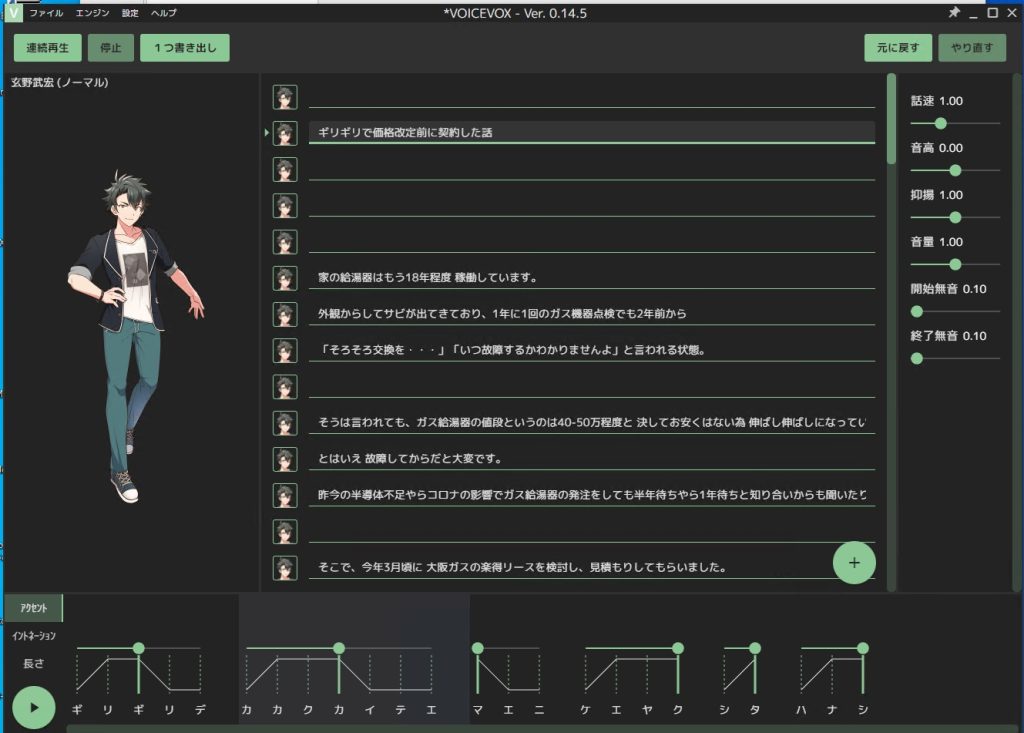The height and width of the screenshot is (733, 1024).
Task: Add a new text line with the plus button
Action: click(x=854, y=562)
